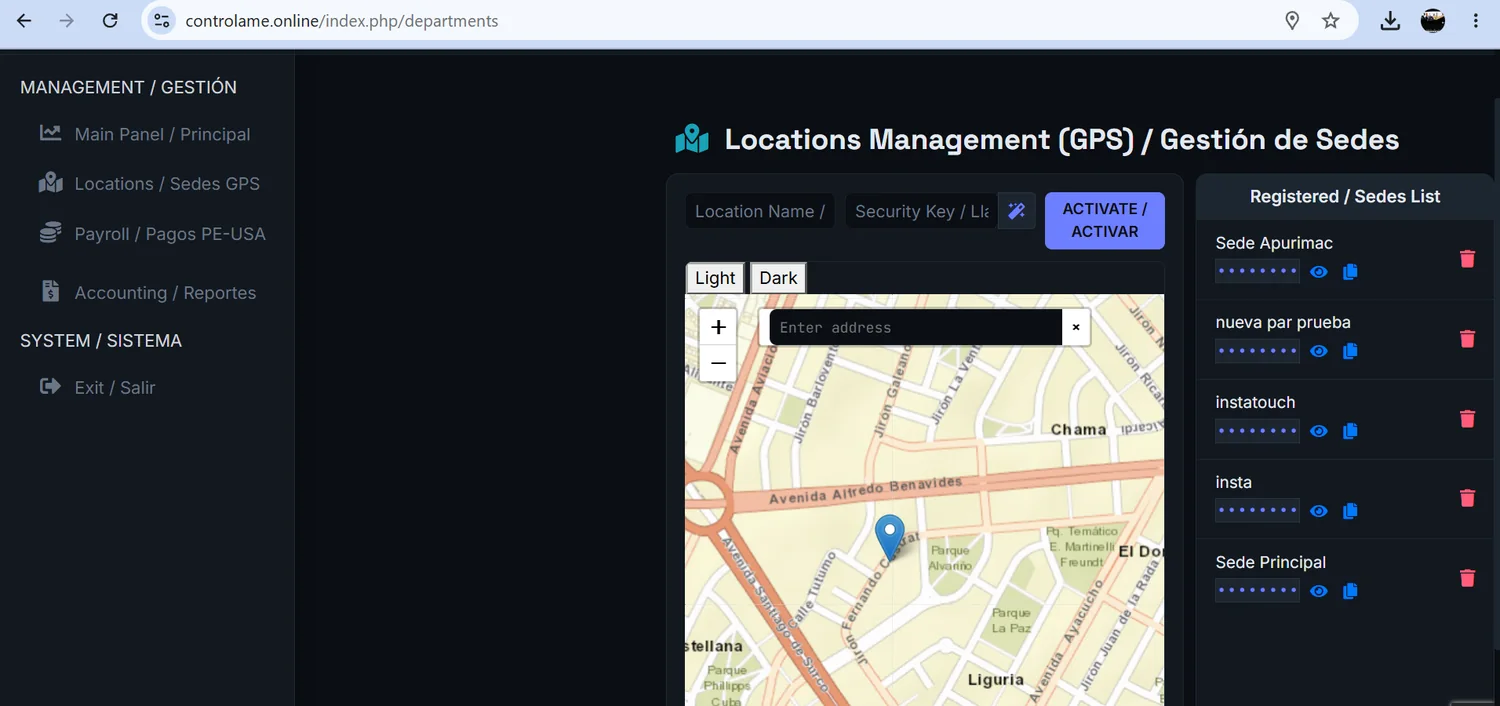The height and width of the screenshot is (706, 1500).
Task: Reload the page with browser refresh icon
Action: (x=110, y=20)
